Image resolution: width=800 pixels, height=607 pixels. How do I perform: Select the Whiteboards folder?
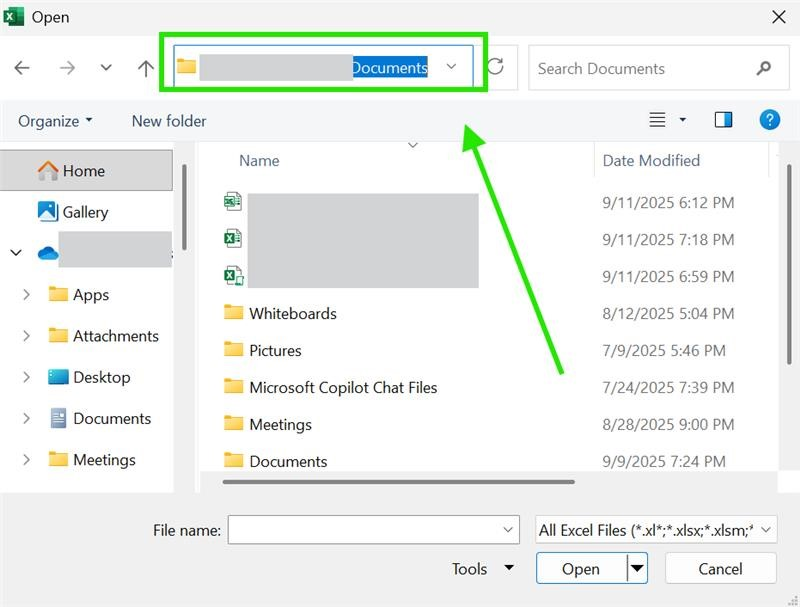[x=293, y=313]
